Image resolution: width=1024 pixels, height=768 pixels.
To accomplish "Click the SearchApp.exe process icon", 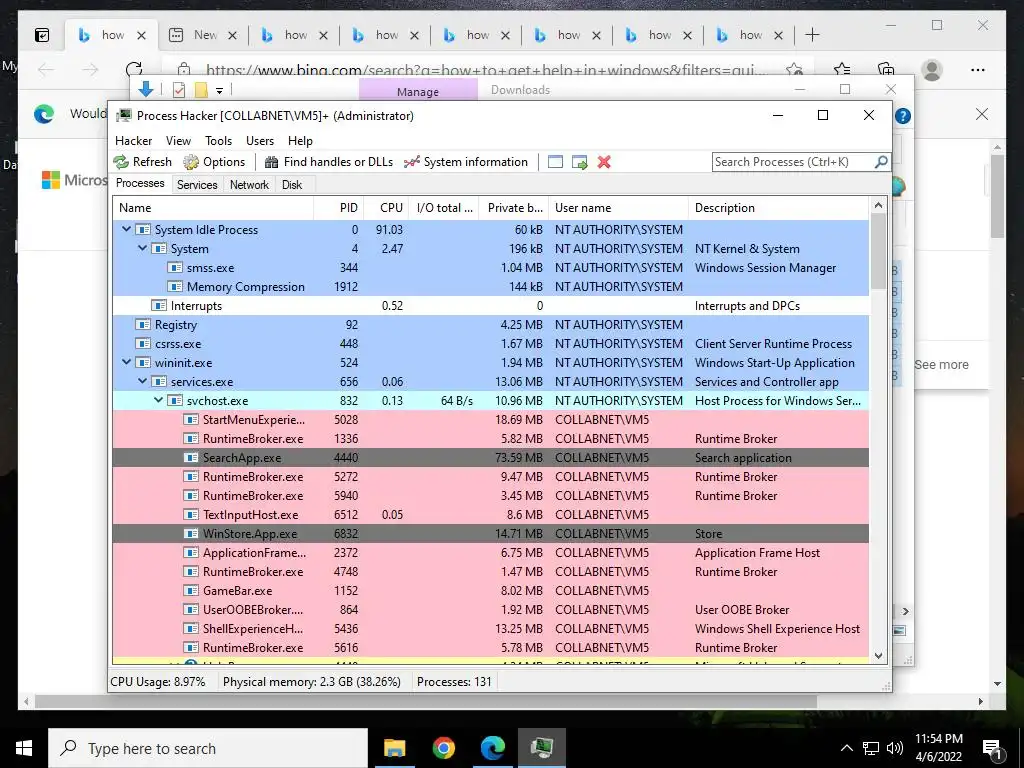I will pyautogui.click(x=191, y=458).
